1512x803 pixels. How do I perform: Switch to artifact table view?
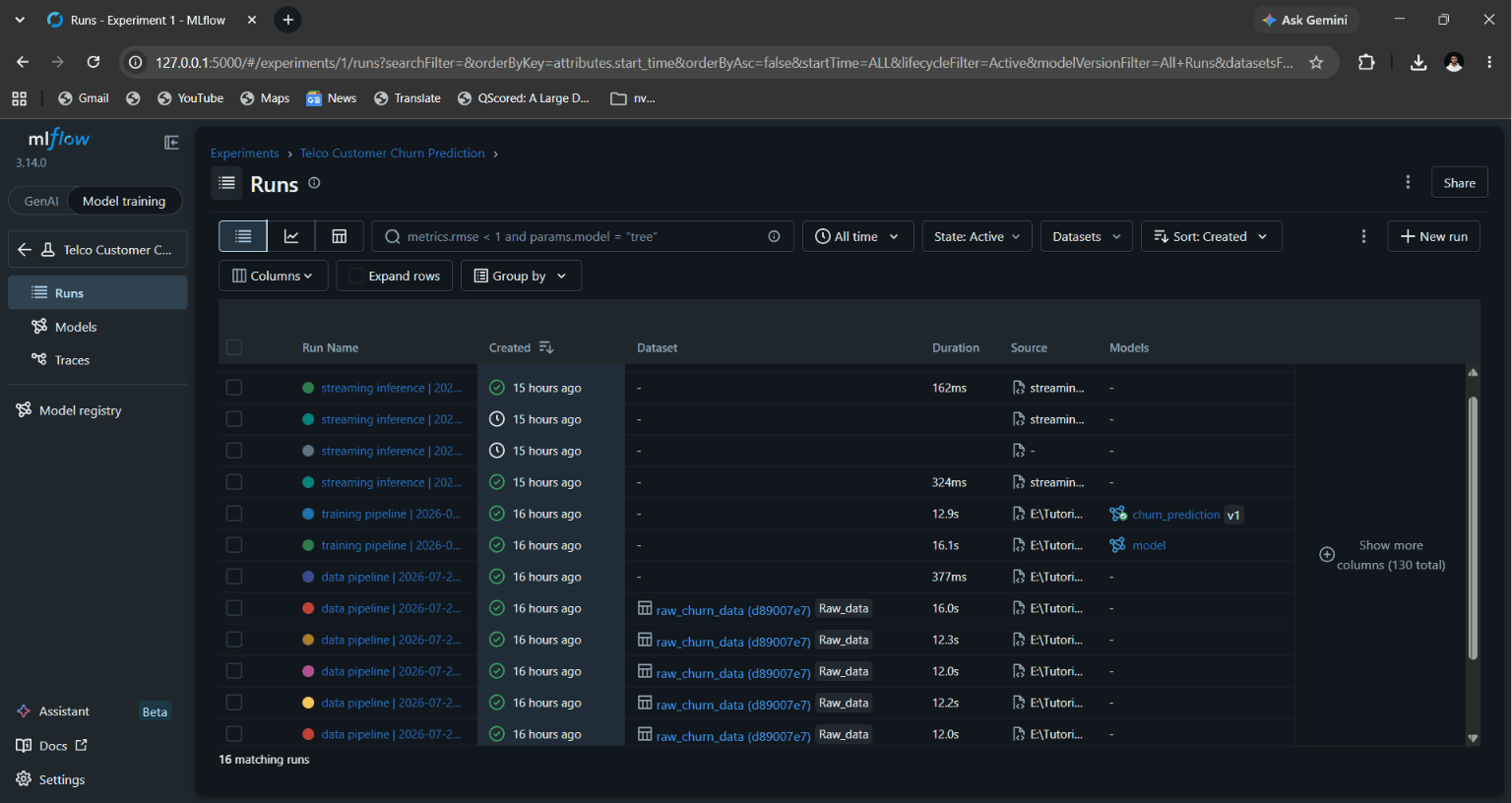pos(340,236)
